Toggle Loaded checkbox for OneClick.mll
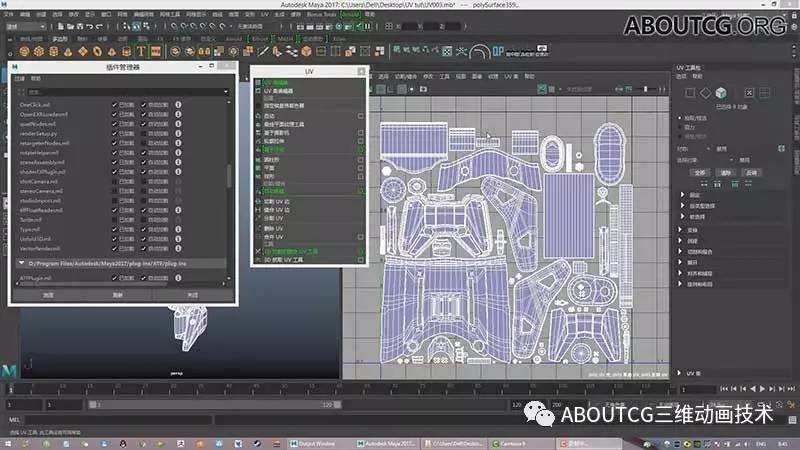800x450 pixels. pos(114,105)
